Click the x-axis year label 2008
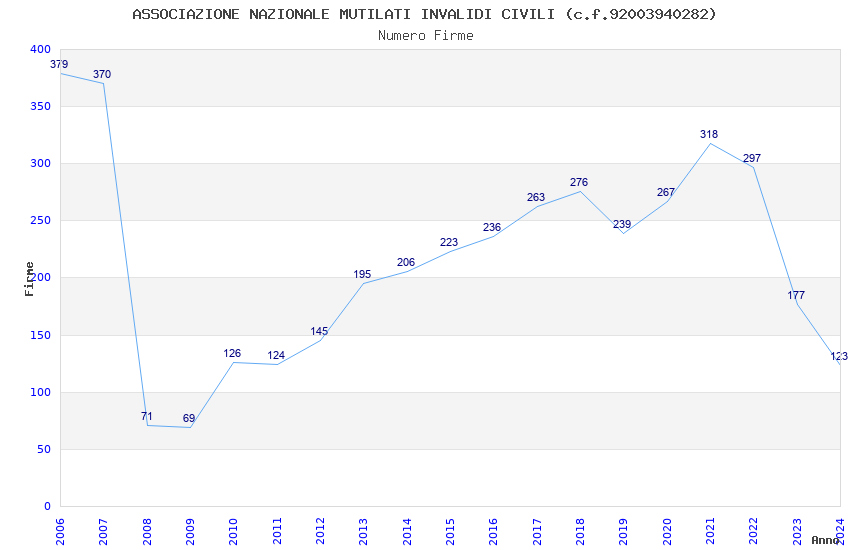Screen dimensions: 850x550 147,532
